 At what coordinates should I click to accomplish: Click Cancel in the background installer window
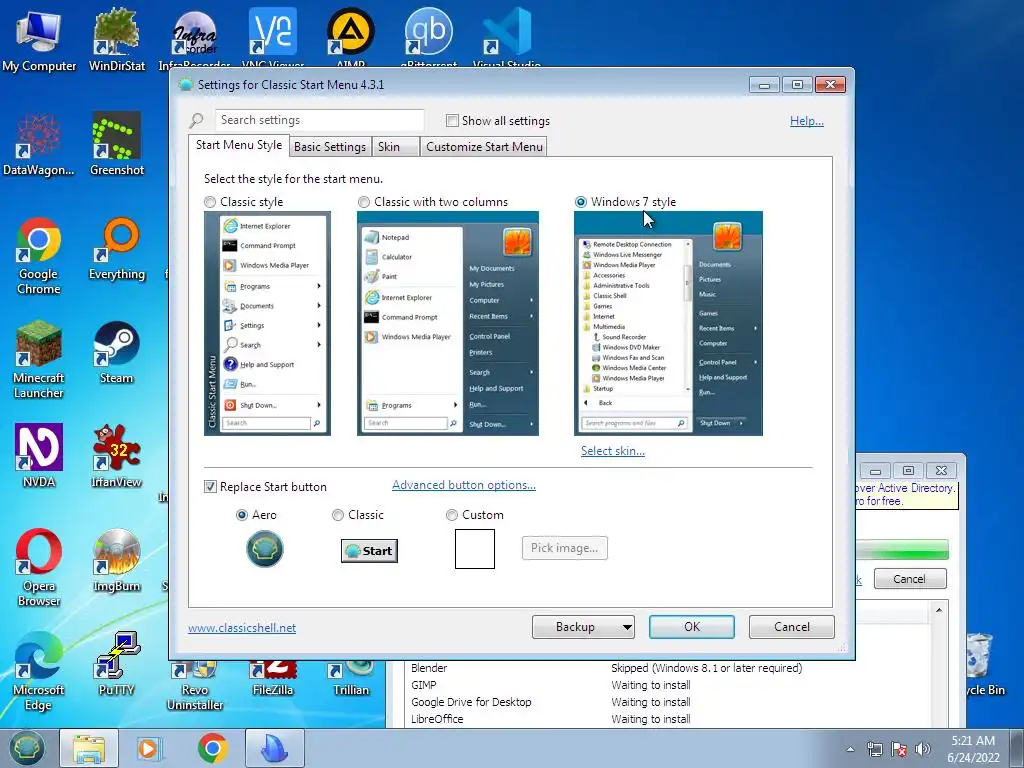[910, 579]
